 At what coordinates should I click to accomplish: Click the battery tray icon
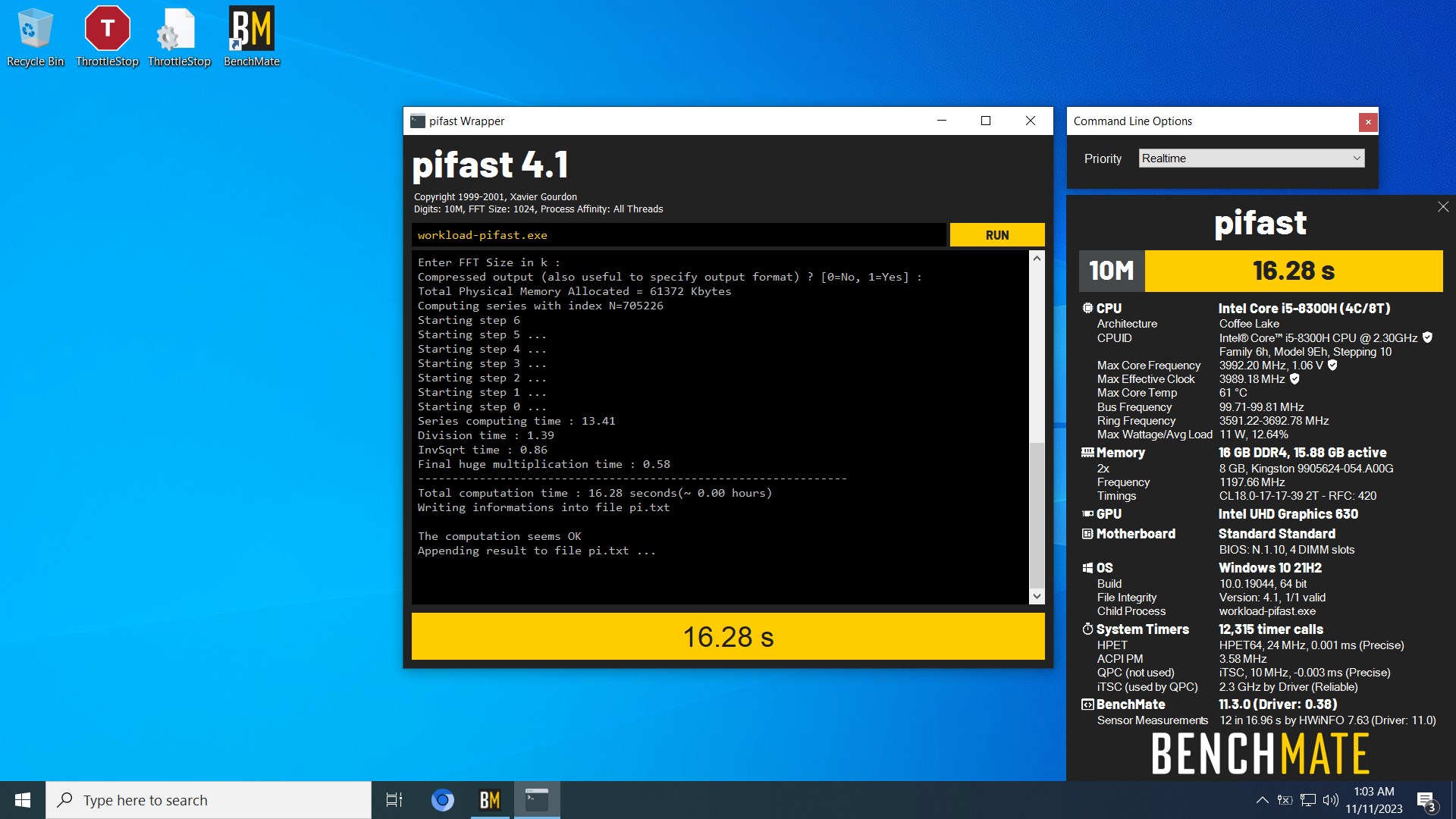pos(1285,800)
